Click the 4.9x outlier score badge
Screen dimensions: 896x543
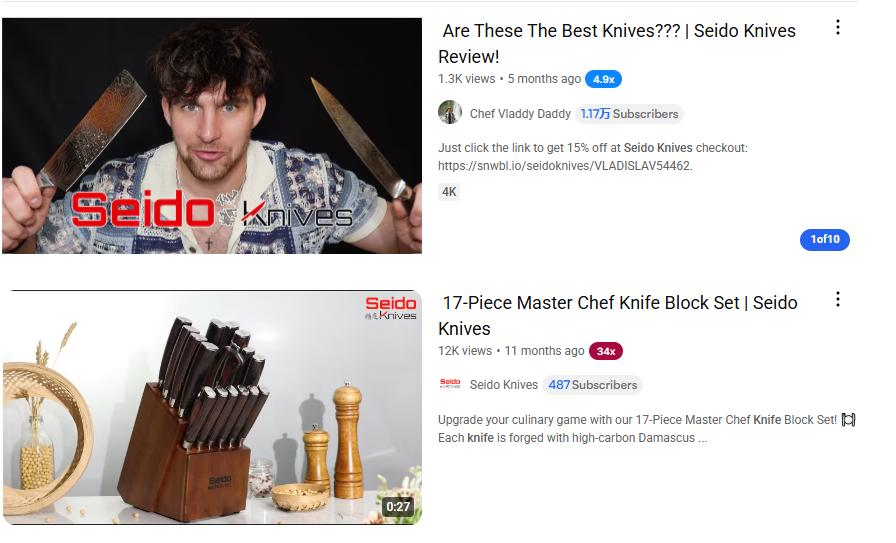[603, 79]
